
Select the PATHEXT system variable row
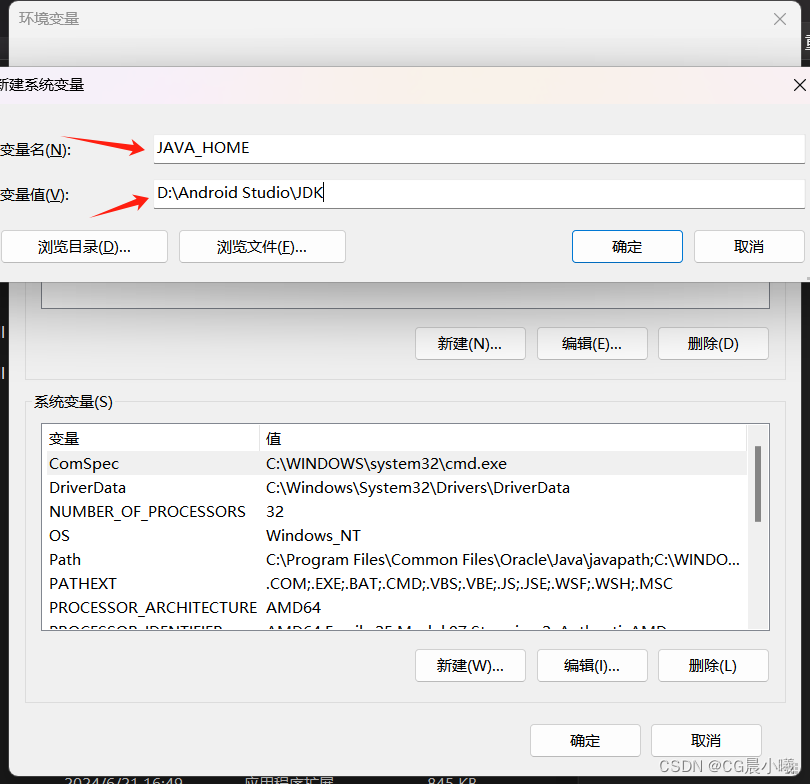click(397, 584)
